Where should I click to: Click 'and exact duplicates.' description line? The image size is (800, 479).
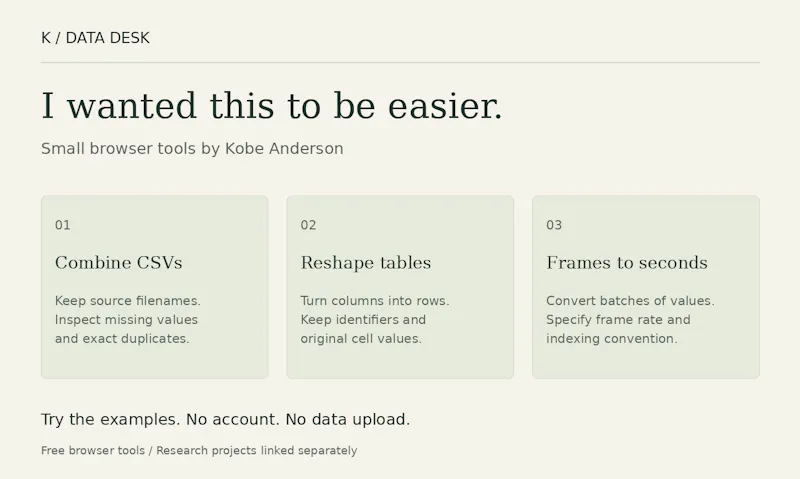122,339
